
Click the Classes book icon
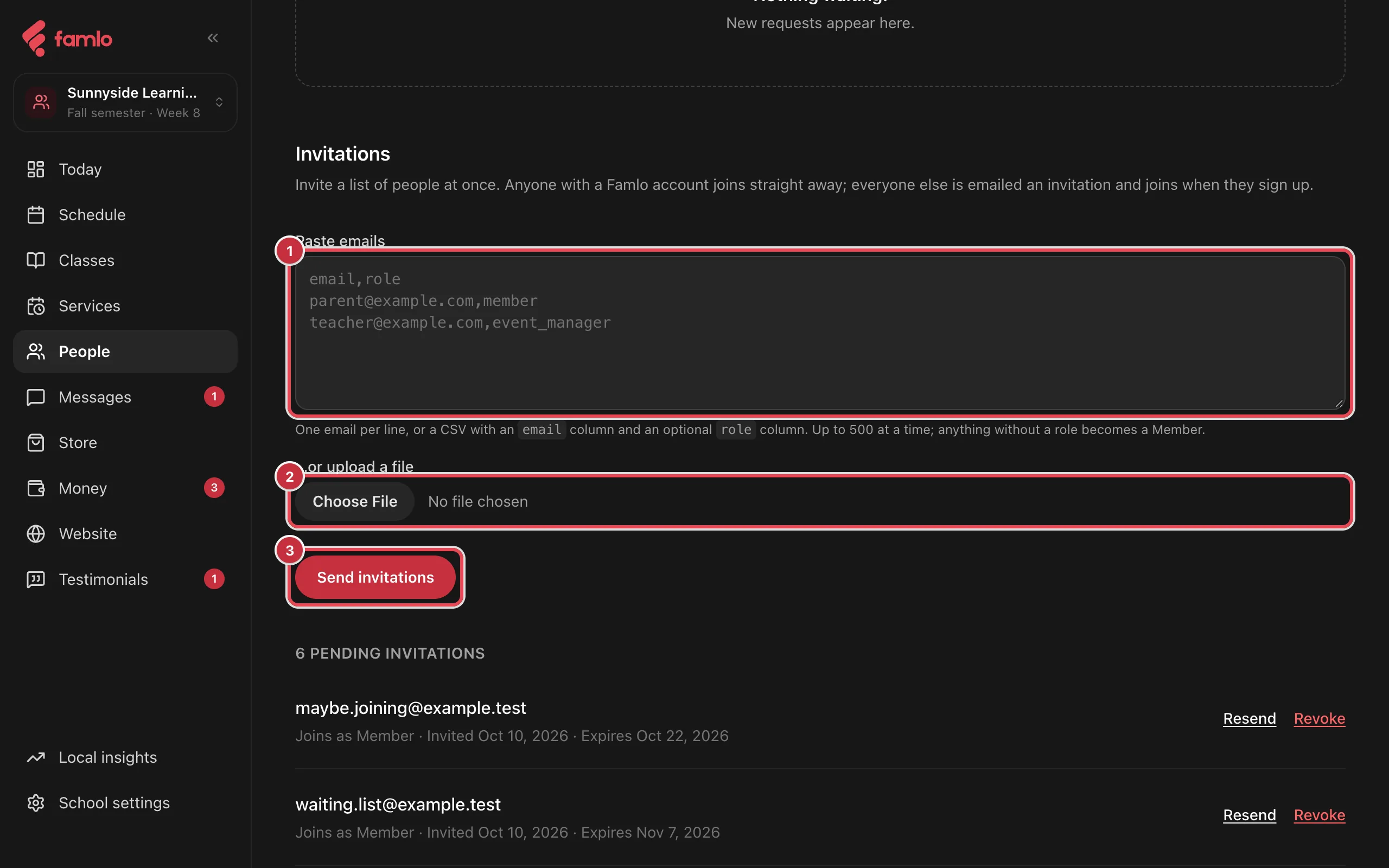tap(36, 260)
